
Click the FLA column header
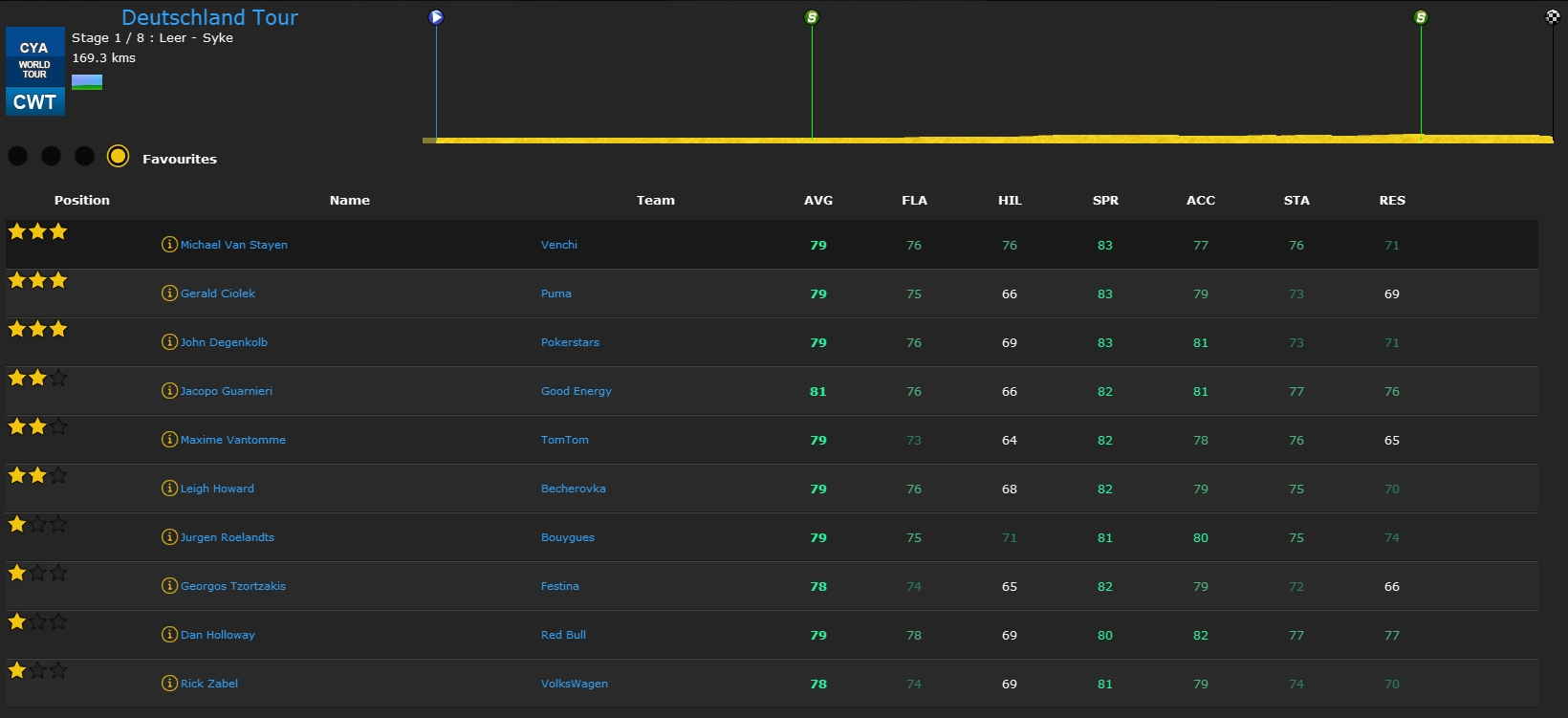(x=914, y=200)
